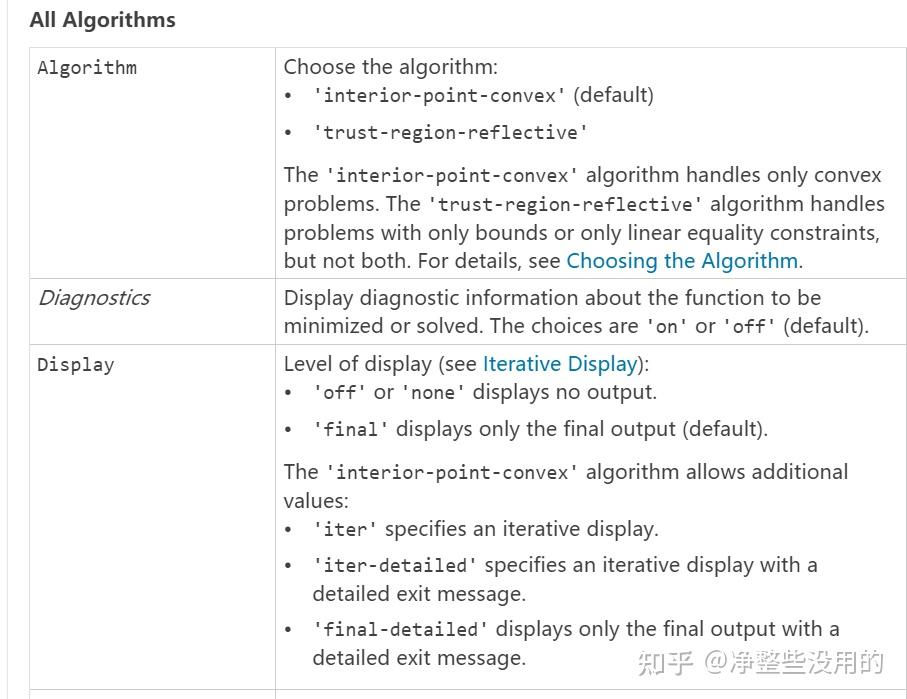Click the @净整些没用的 watermark username
This screenshot has width=907, height=699.
point(794,662)
